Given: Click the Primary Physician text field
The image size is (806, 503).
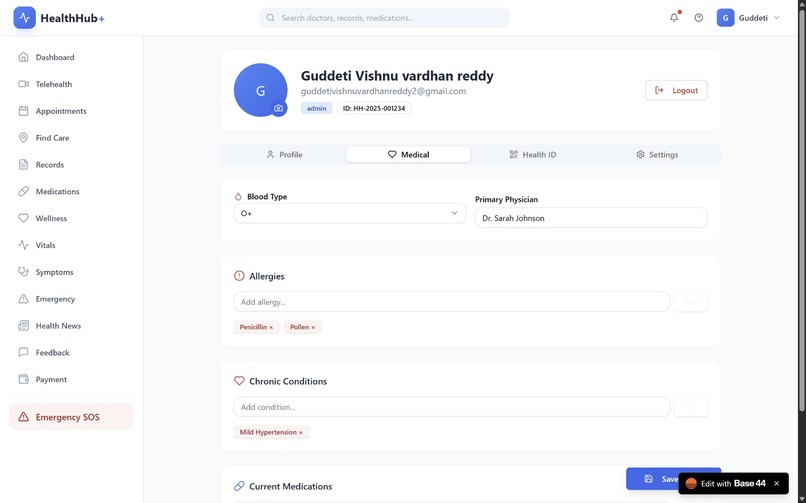Looking at the screenshot, I should (x=591, y=218).
